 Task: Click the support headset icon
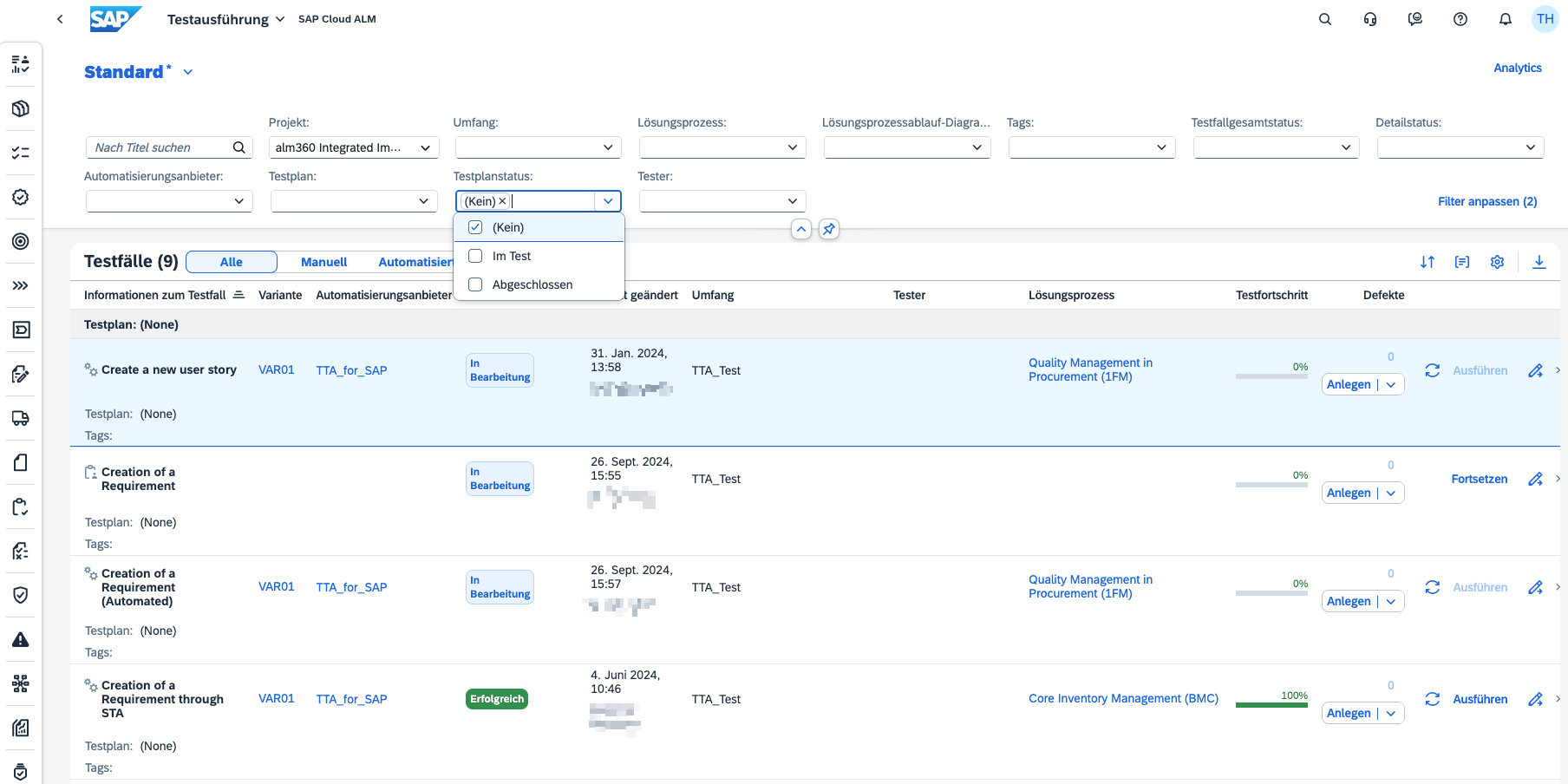[1369, 19]
